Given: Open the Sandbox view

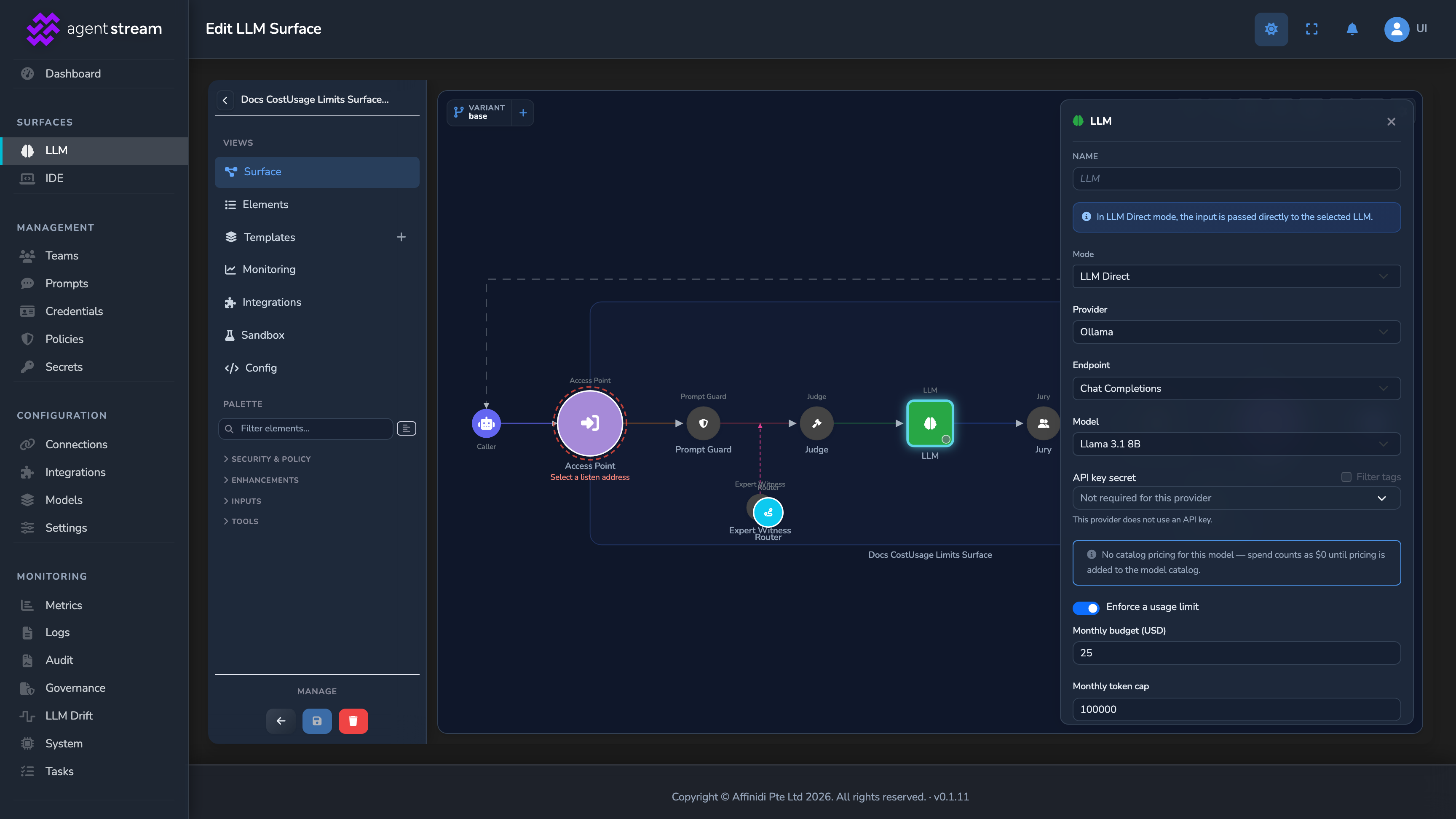Looking at the screenshot, I should tap(316, 335).
